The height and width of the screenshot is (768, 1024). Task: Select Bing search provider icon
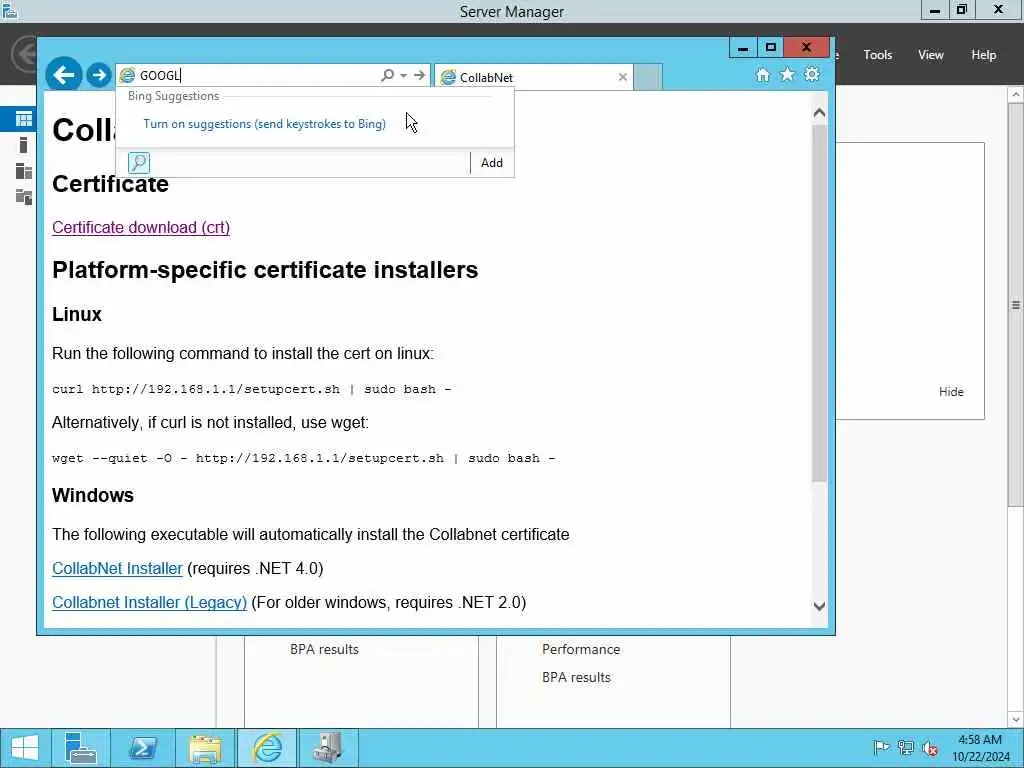coord(139,163)
